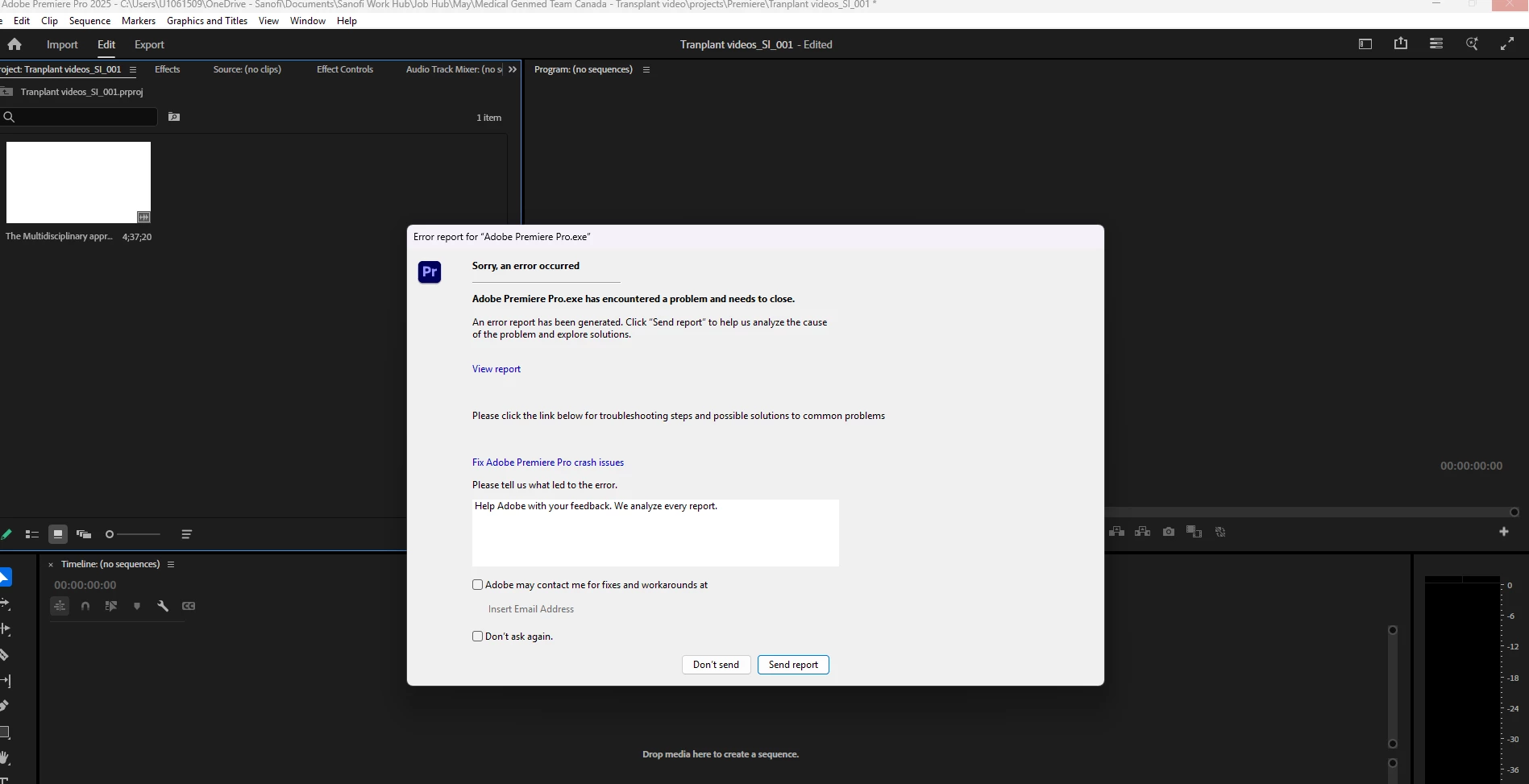
Task: Click the Quick Export share icon
Action: pos(1401,44)
